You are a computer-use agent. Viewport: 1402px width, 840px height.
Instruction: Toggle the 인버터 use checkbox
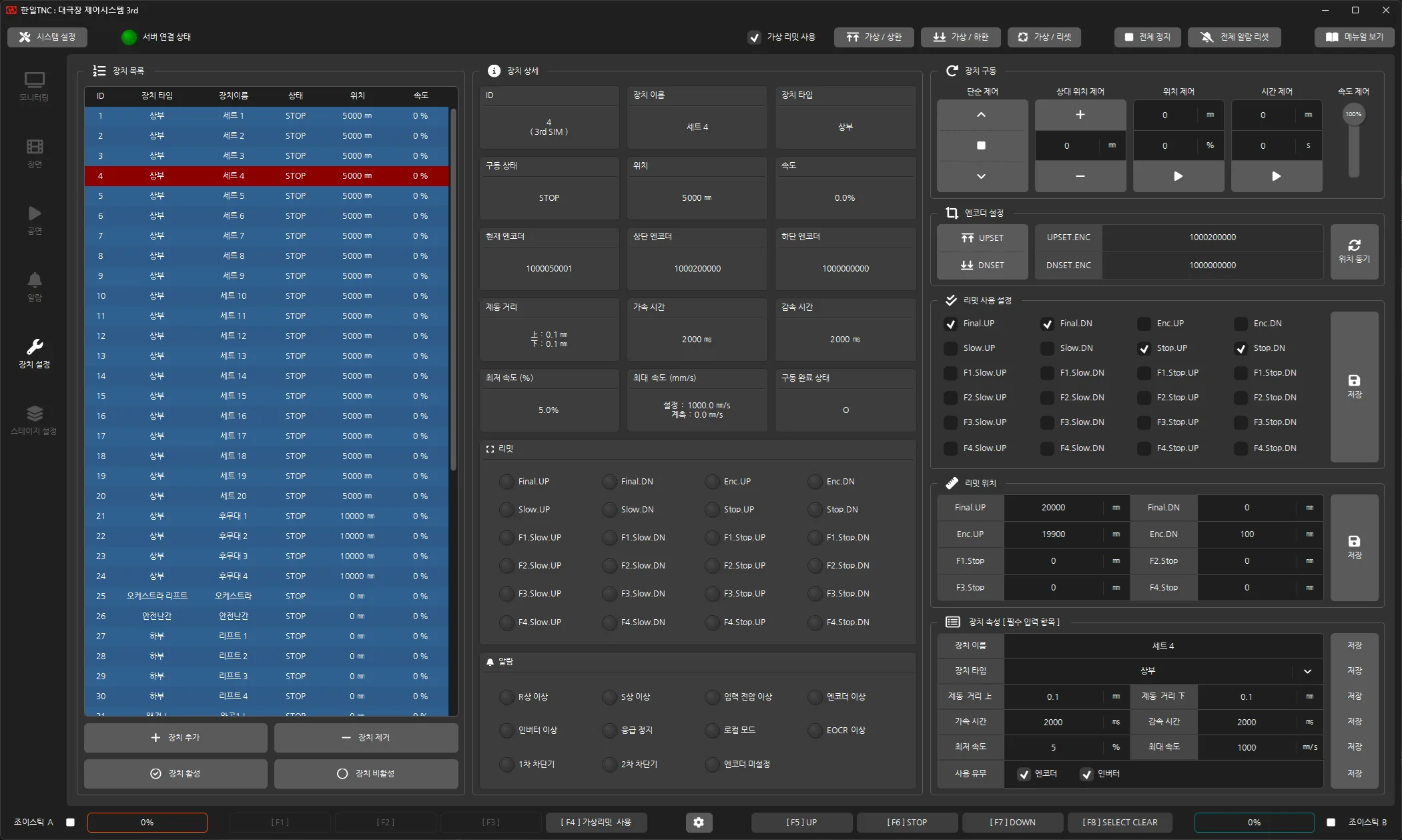pyautogui.click(x=1086, y=774)
